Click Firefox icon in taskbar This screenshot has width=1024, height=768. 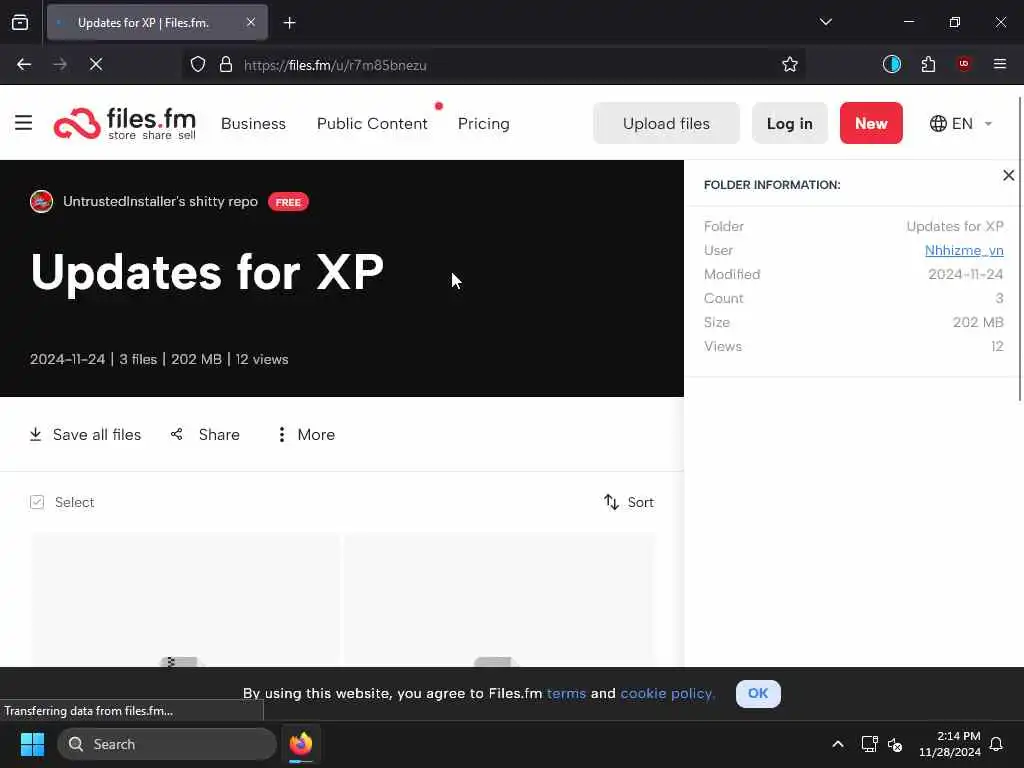tap(301, 744)
